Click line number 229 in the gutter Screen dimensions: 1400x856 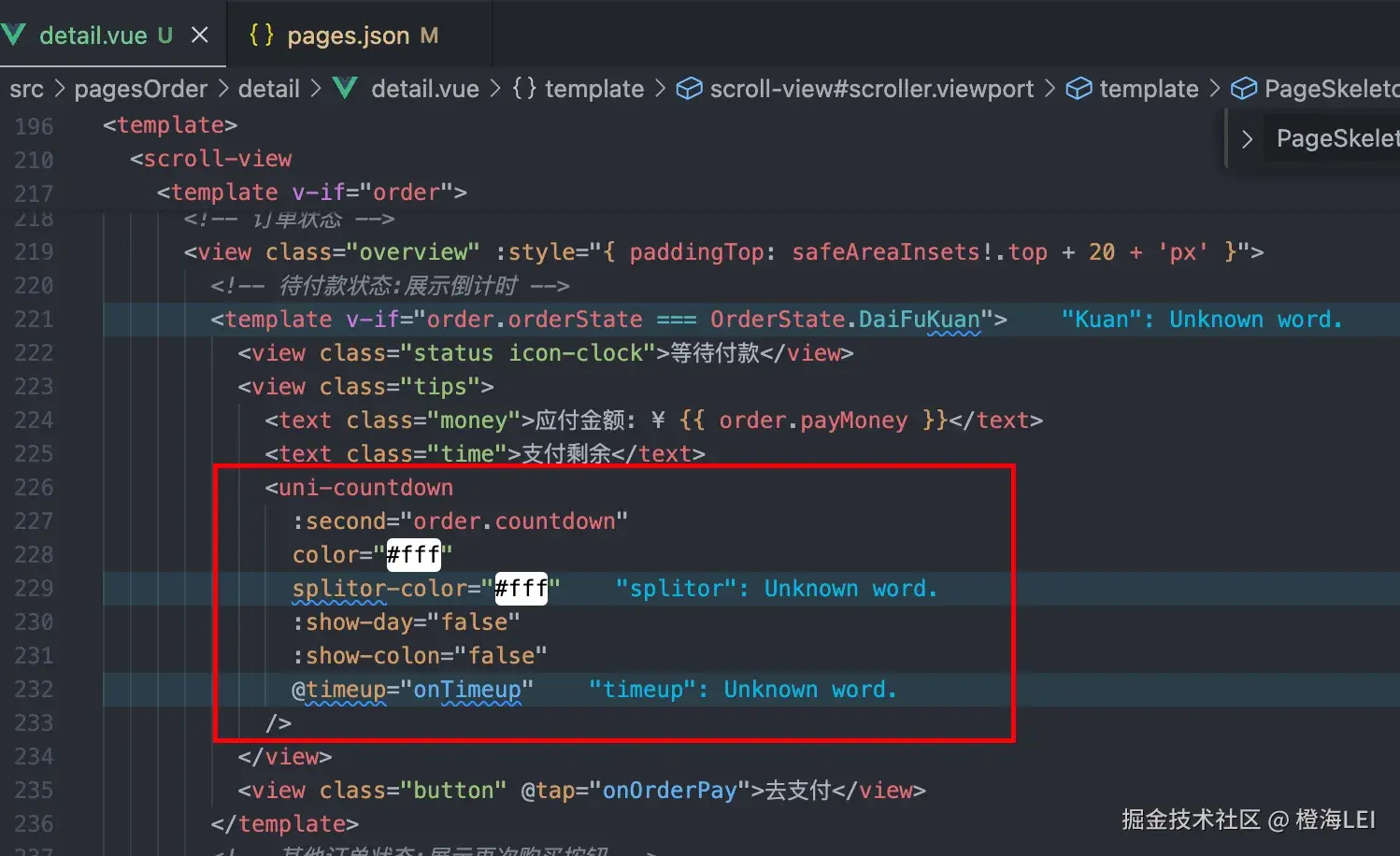click(34, 589)
